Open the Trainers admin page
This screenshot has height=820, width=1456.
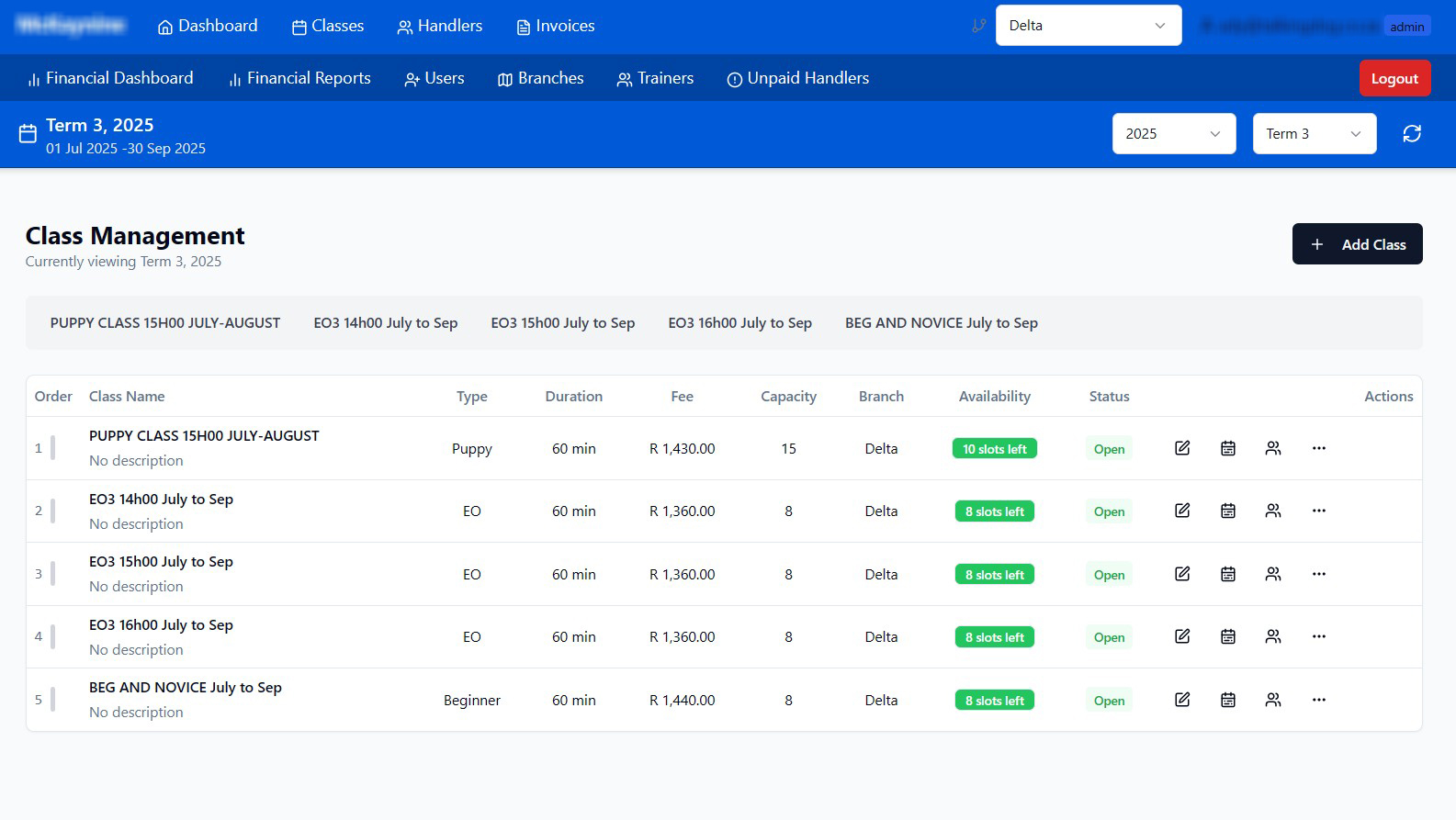point(655,78)
